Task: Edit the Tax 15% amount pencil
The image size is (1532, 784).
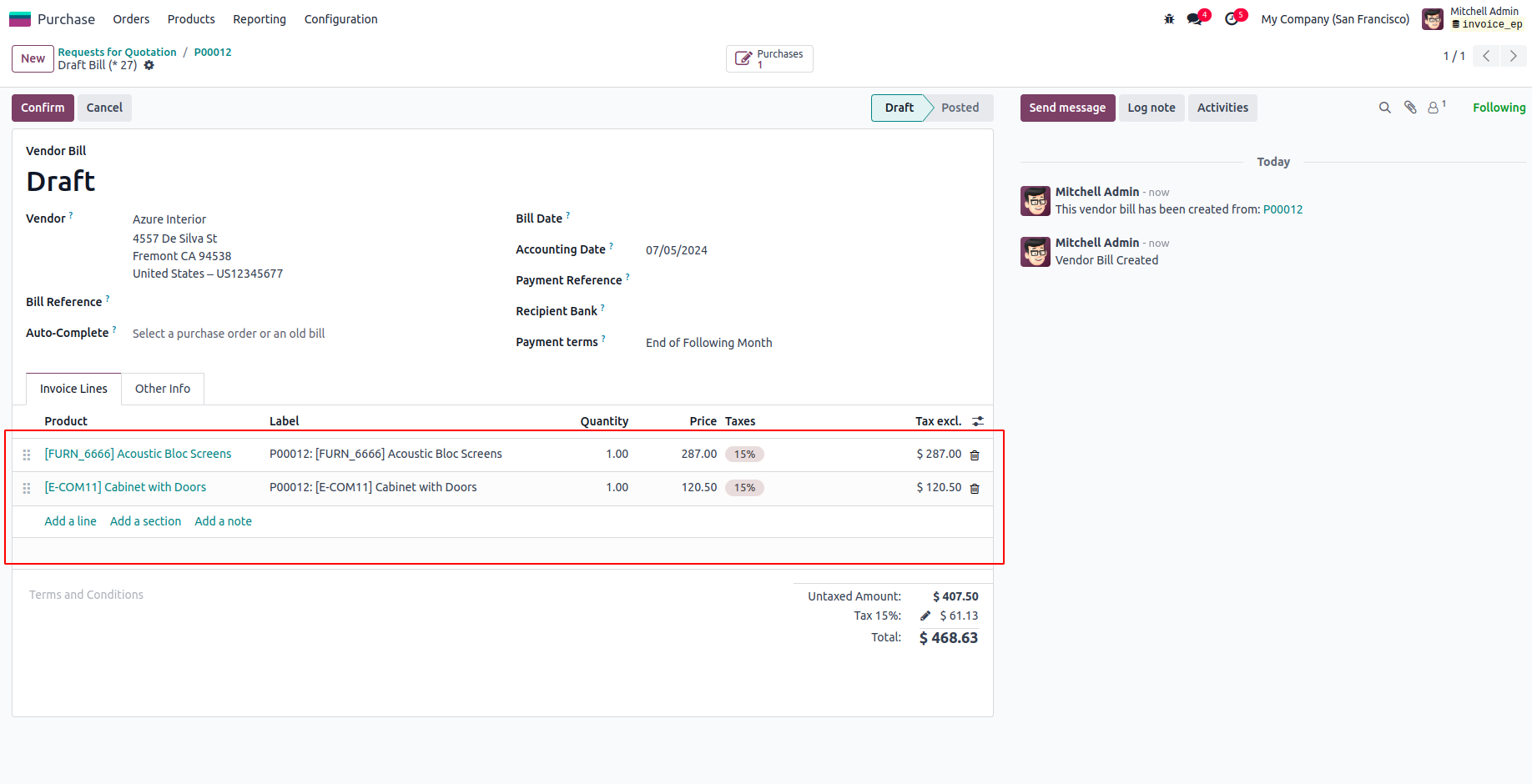Action: tap(925, 616)
